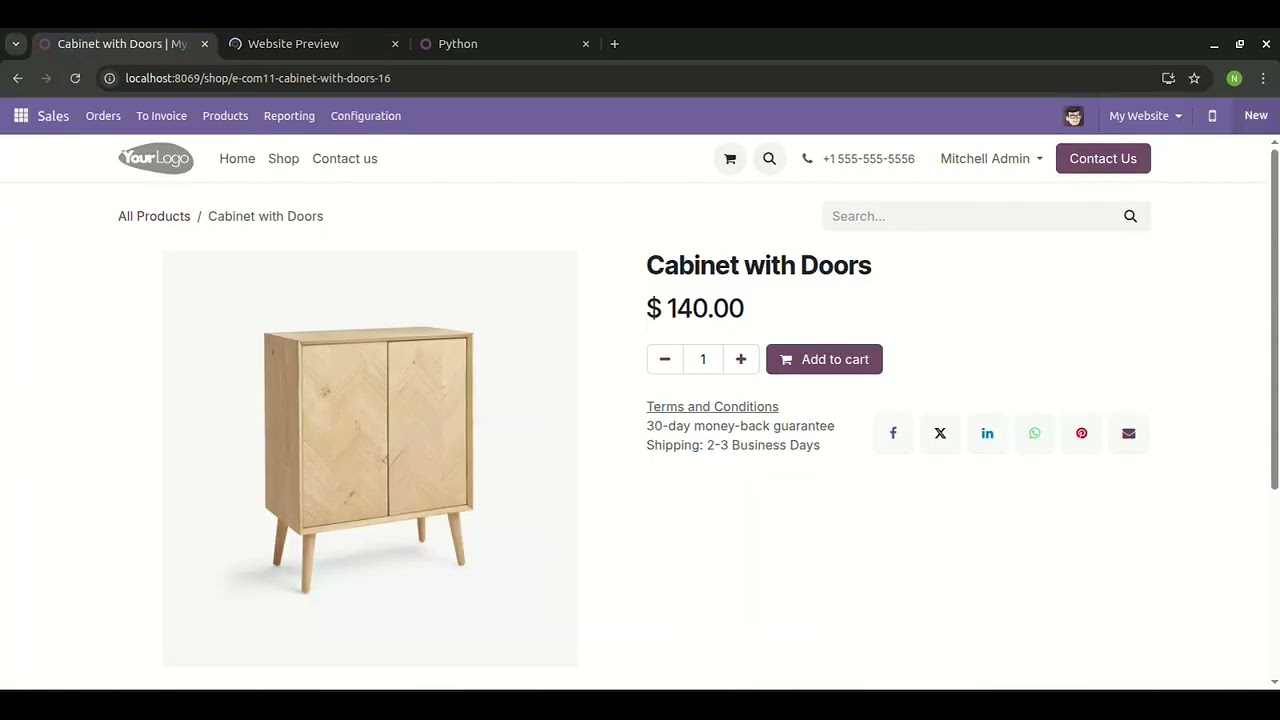The image size is (1280, 720).
Task: Bookmark this page with star icon
Action: [x=1194, y=78]
